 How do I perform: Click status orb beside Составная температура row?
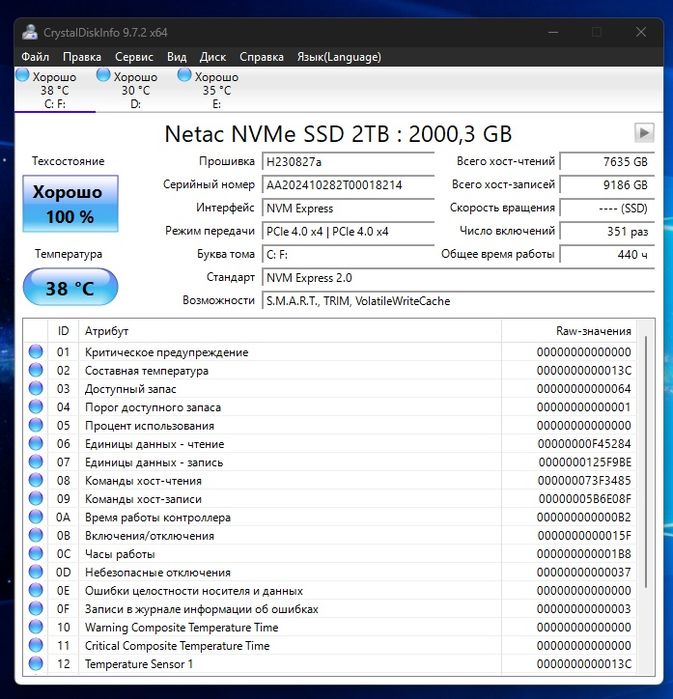click(x=36, y=370)
